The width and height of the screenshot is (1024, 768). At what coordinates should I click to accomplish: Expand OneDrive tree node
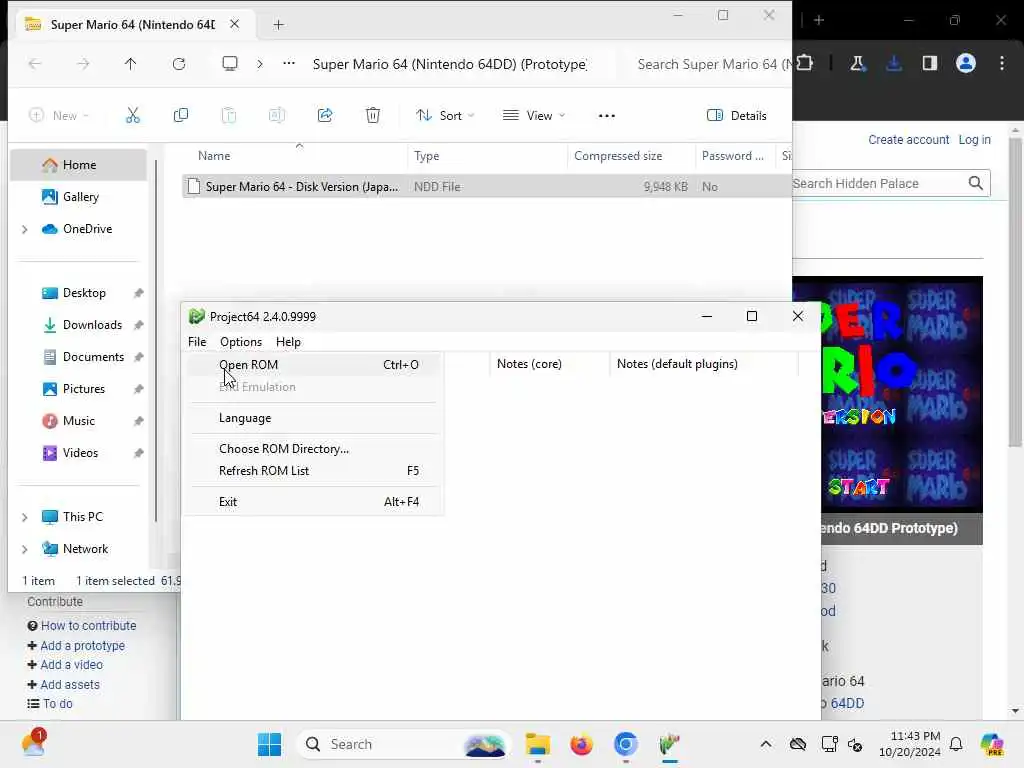click(x=25, y=229)
